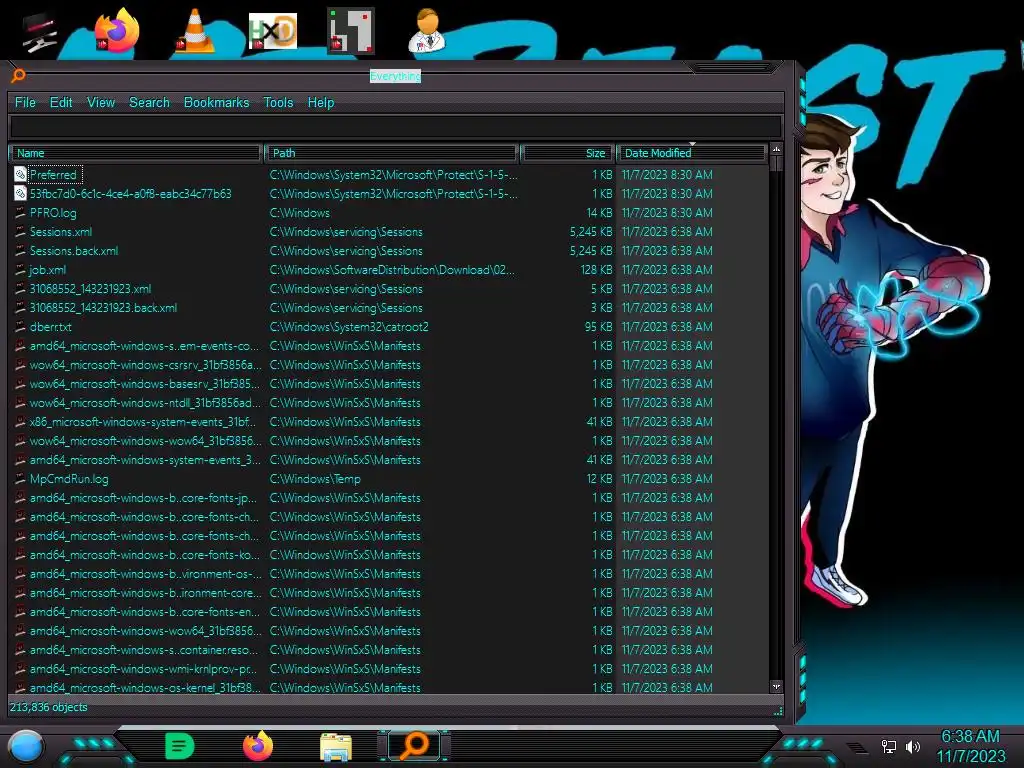Click the file icon for Preferred

tap(20, 174)
